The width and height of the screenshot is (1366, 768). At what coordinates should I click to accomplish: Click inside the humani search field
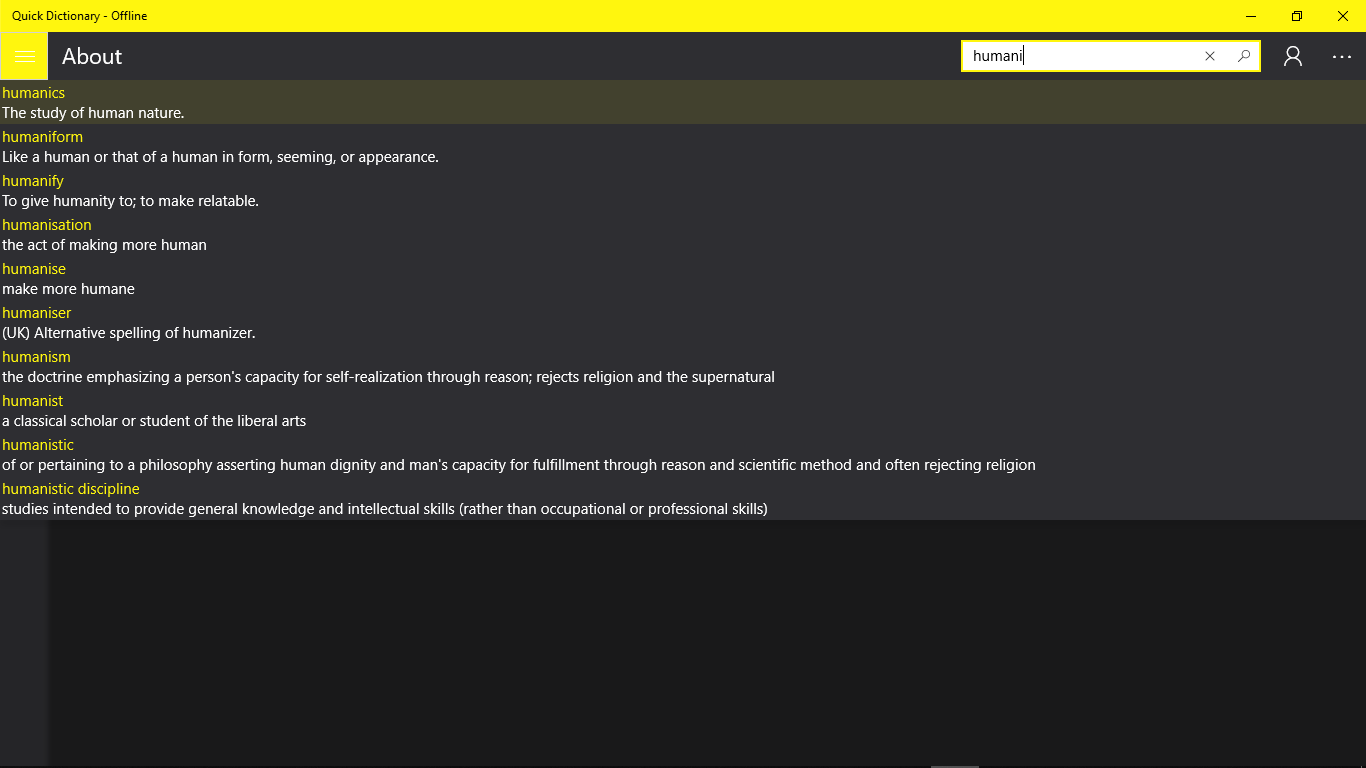1082,56
